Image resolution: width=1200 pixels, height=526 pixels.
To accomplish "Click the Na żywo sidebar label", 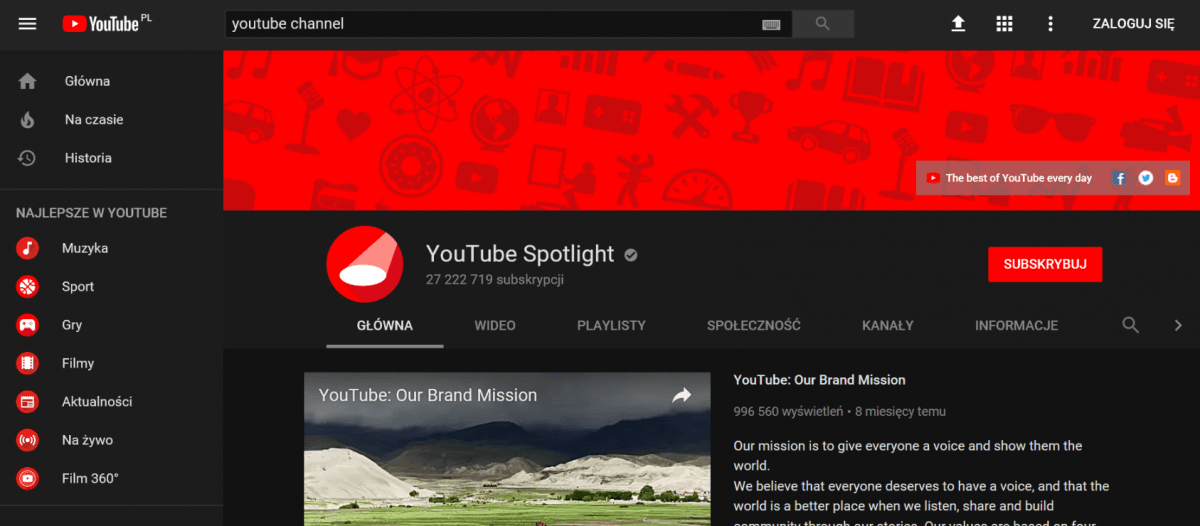I will pyautogui.click(x=87, y=440).
